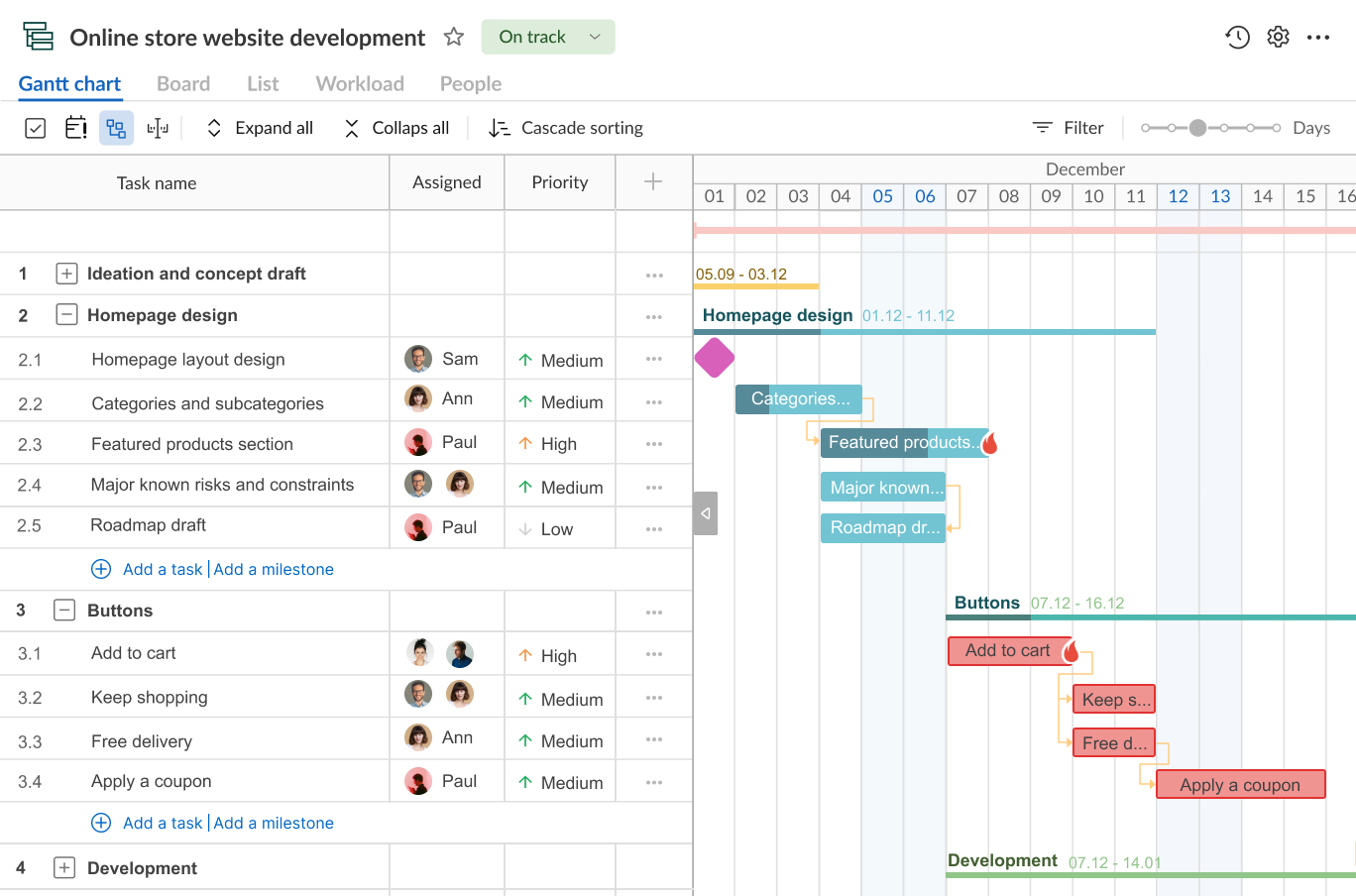This screenshot has width=1356, height=896.
Task: Click the Expand all button
Action: tap(260, 128)
